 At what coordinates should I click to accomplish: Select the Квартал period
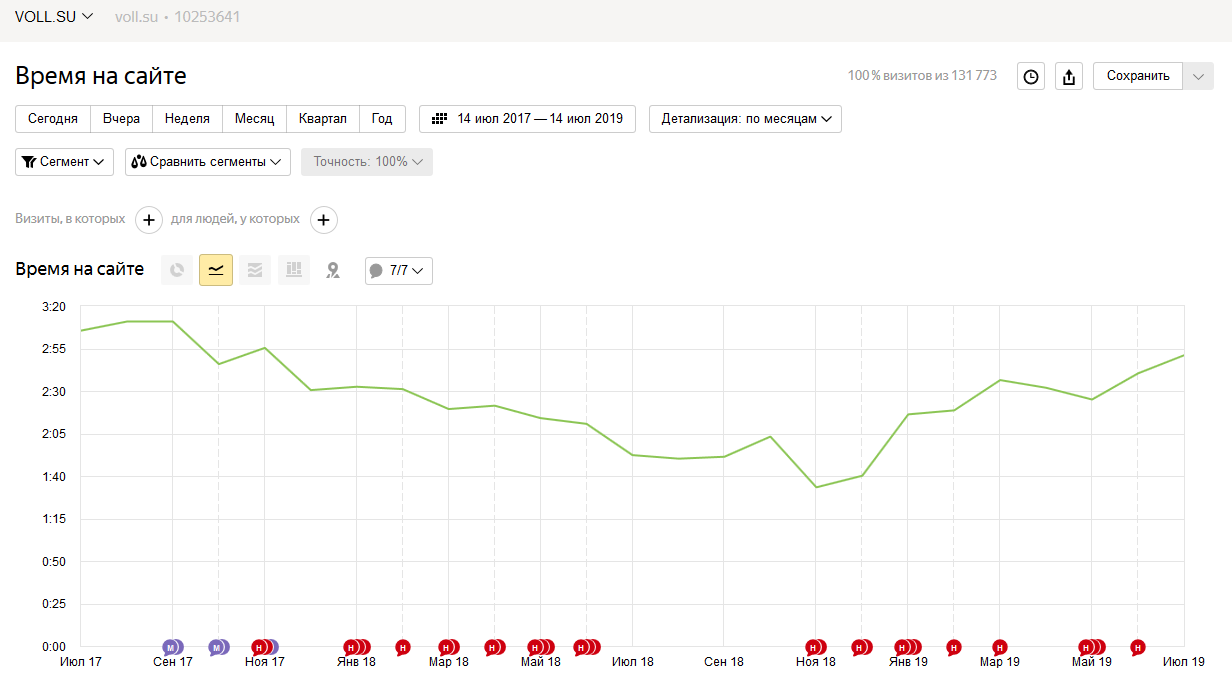[323, 119]
